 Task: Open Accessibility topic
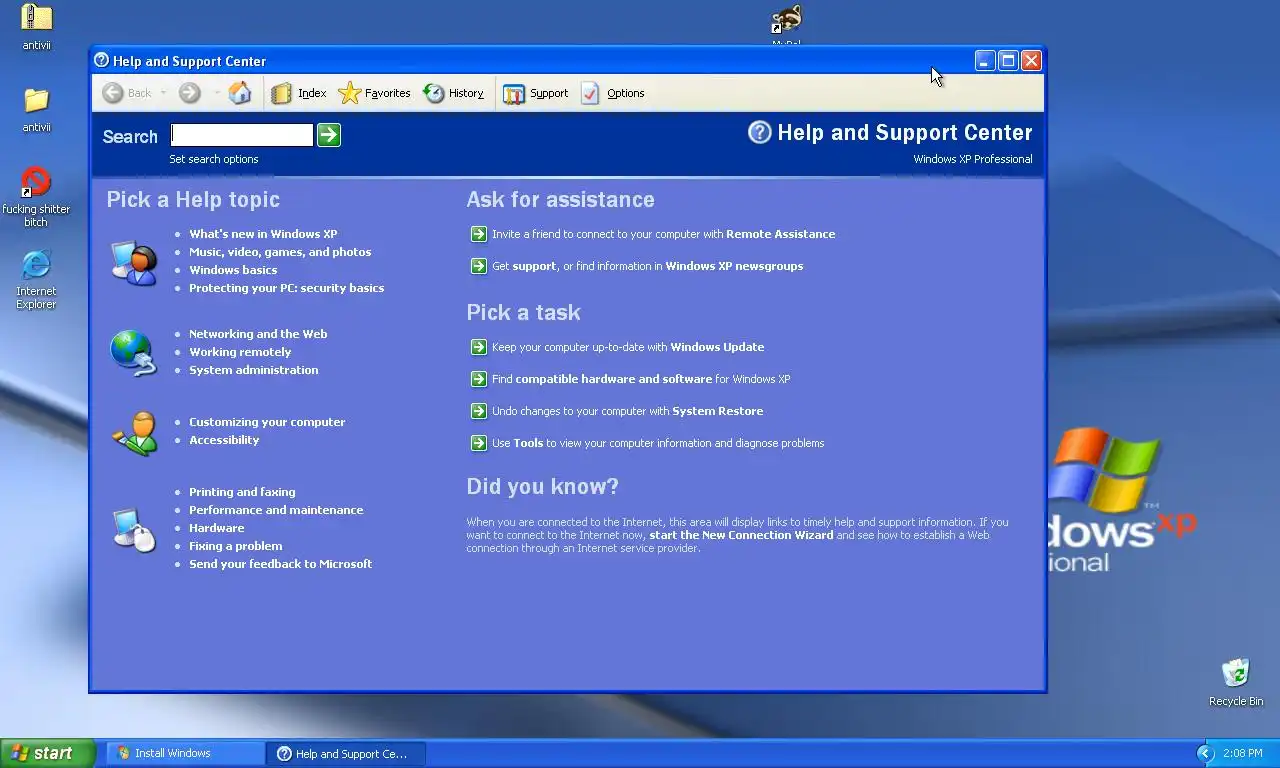(224, 440)
